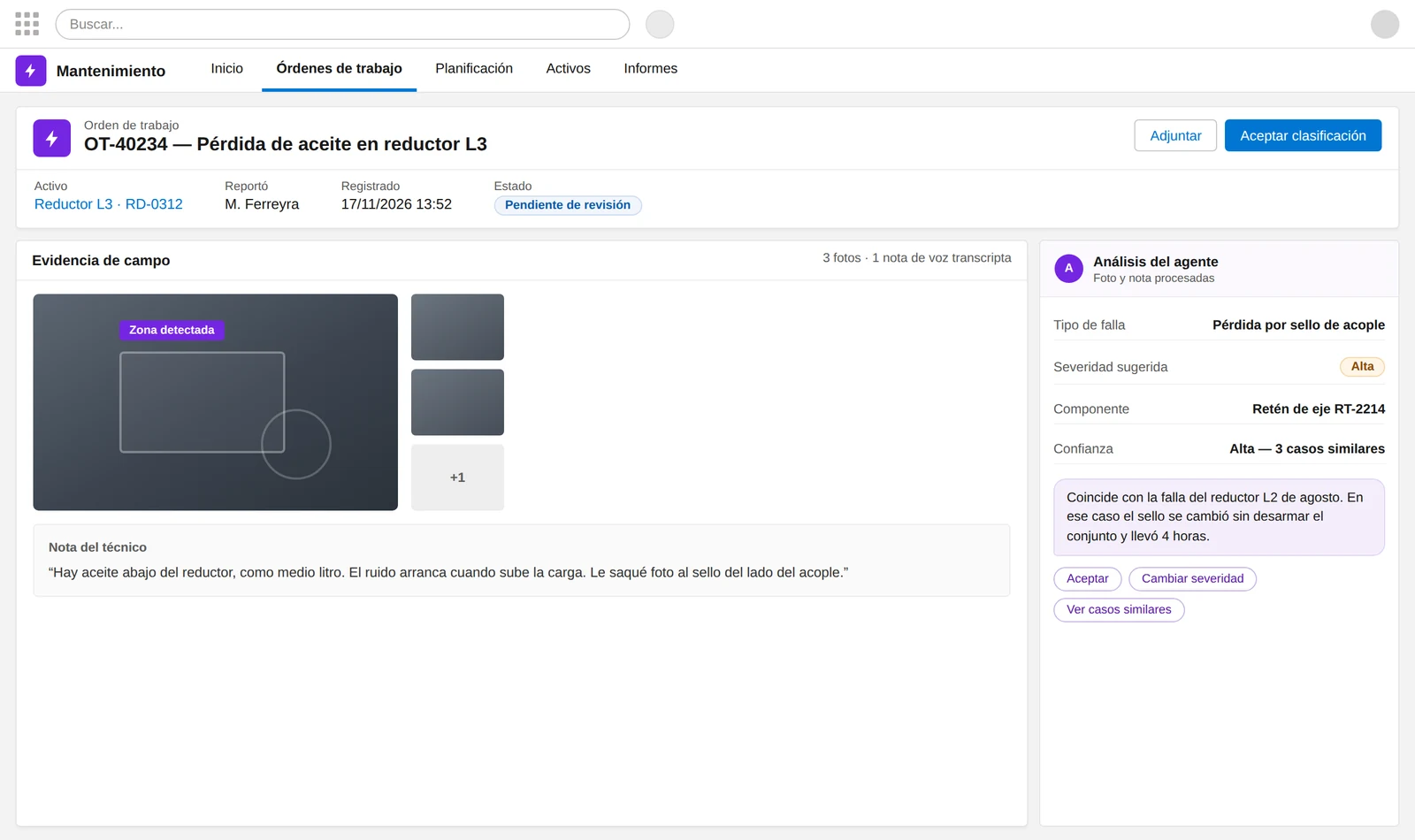Open the Activos tab

[569, 69]
